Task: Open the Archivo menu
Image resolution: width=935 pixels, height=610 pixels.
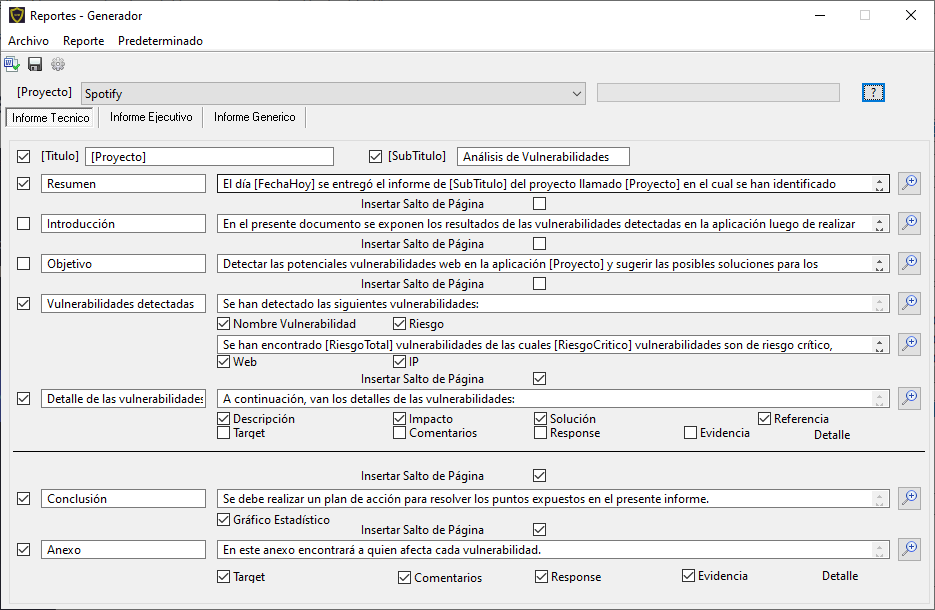Action: (28, 41)
